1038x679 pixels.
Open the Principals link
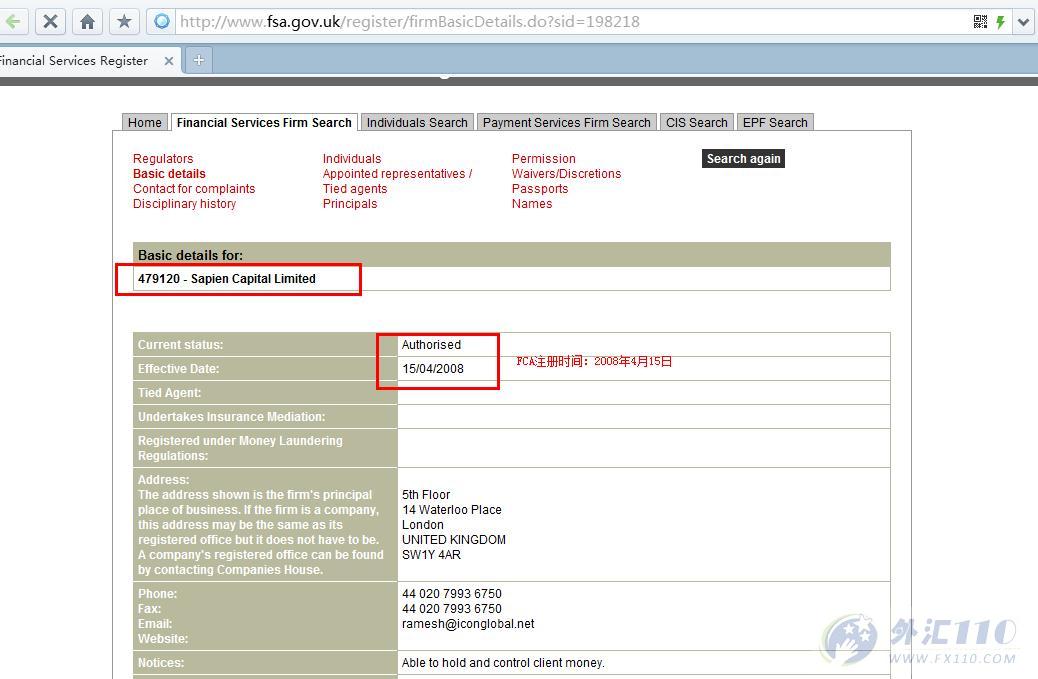[350, 204]
